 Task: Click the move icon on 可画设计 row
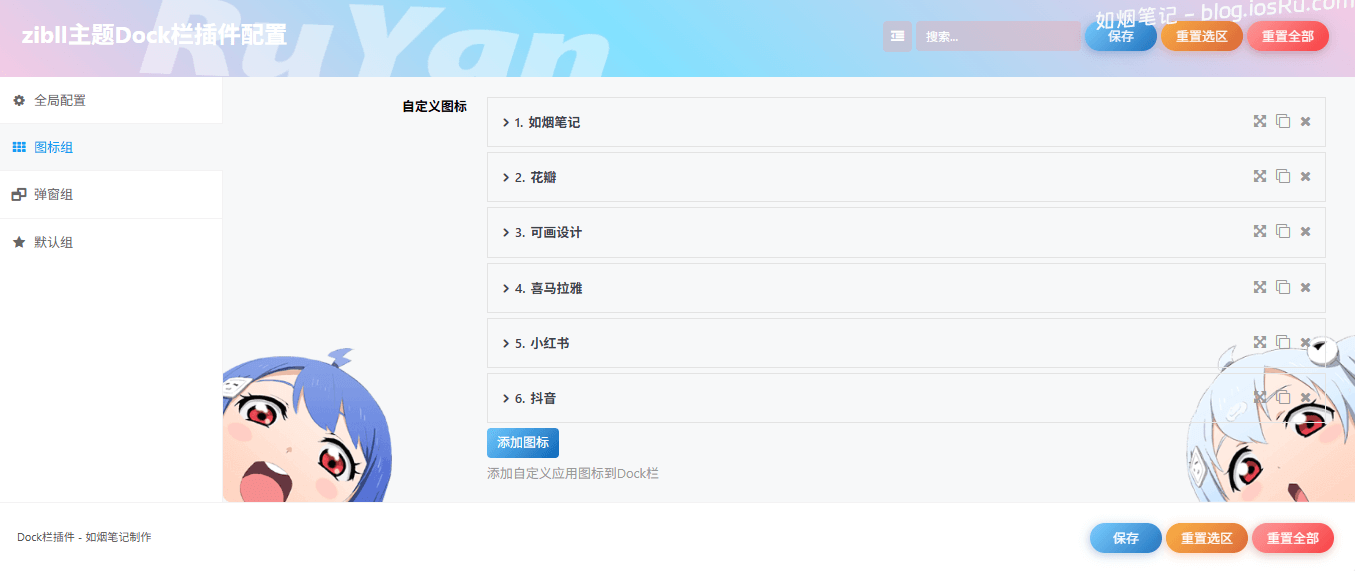point(1260,232)
